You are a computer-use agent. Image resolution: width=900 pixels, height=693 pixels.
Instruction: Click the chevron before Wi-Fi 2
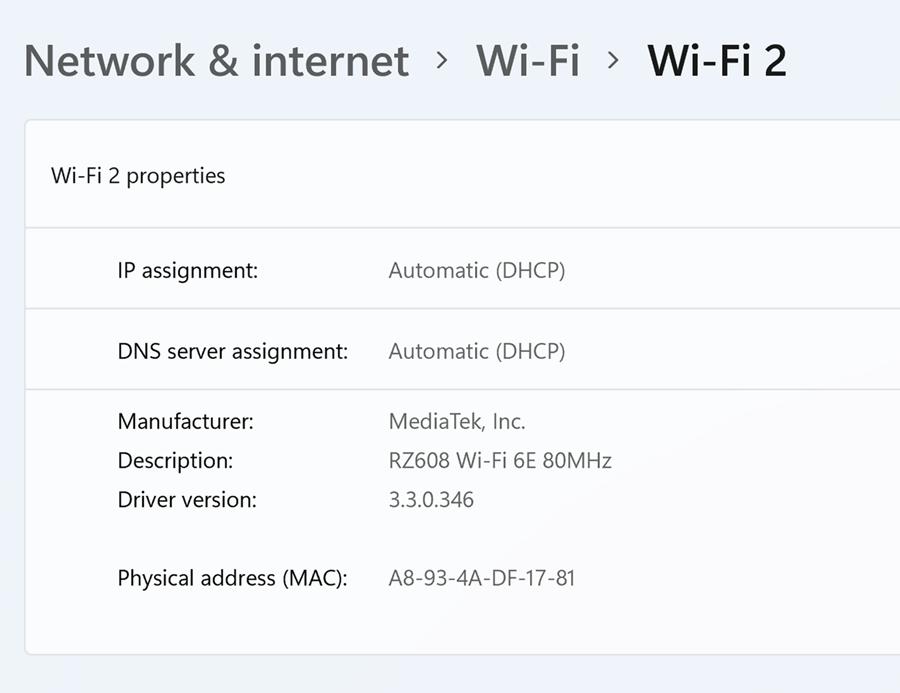coord(613,61)
